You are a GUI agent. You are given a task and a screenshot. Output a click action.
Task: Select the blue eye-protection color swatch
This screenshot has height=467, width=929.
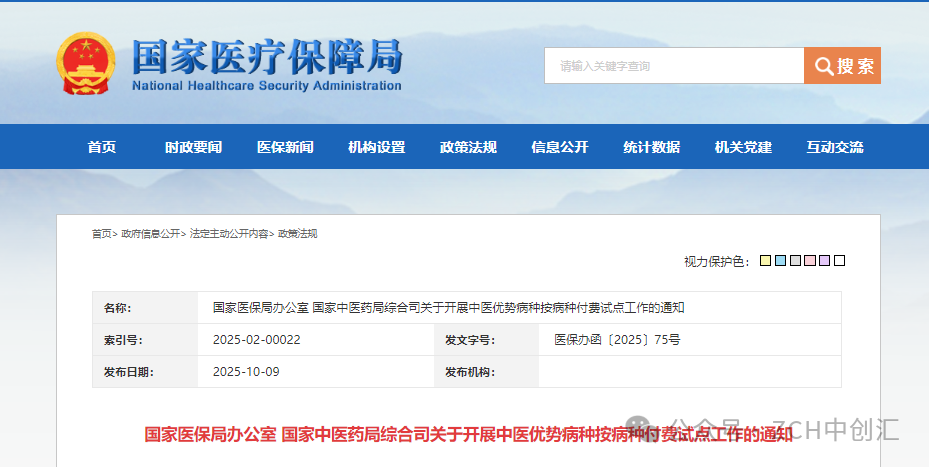pyautogui.click(x=780, y=261)
